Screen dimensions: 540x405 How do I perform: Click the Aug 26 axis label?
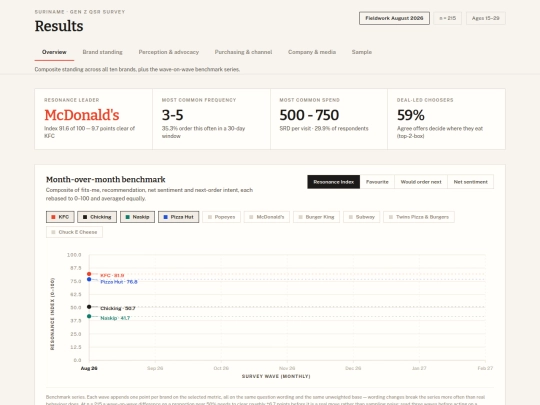pyautogui.click(x=89, y=368)
